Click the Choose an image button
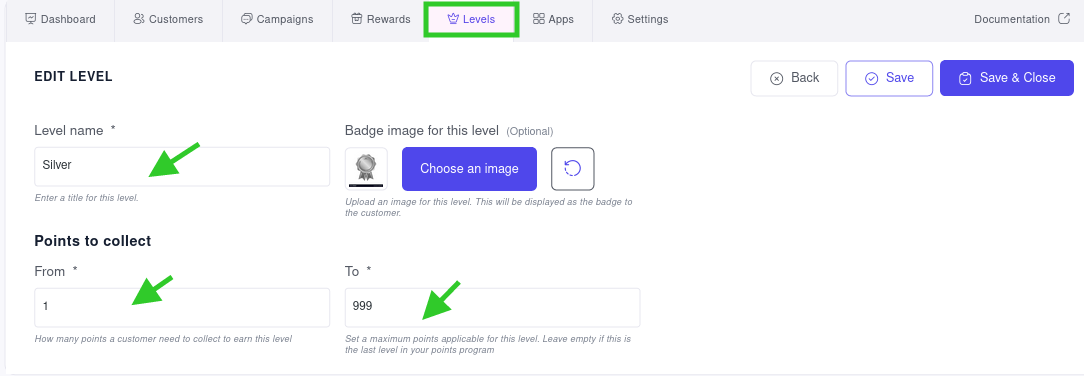This screenshot has height=376, width=1084. 469,169
